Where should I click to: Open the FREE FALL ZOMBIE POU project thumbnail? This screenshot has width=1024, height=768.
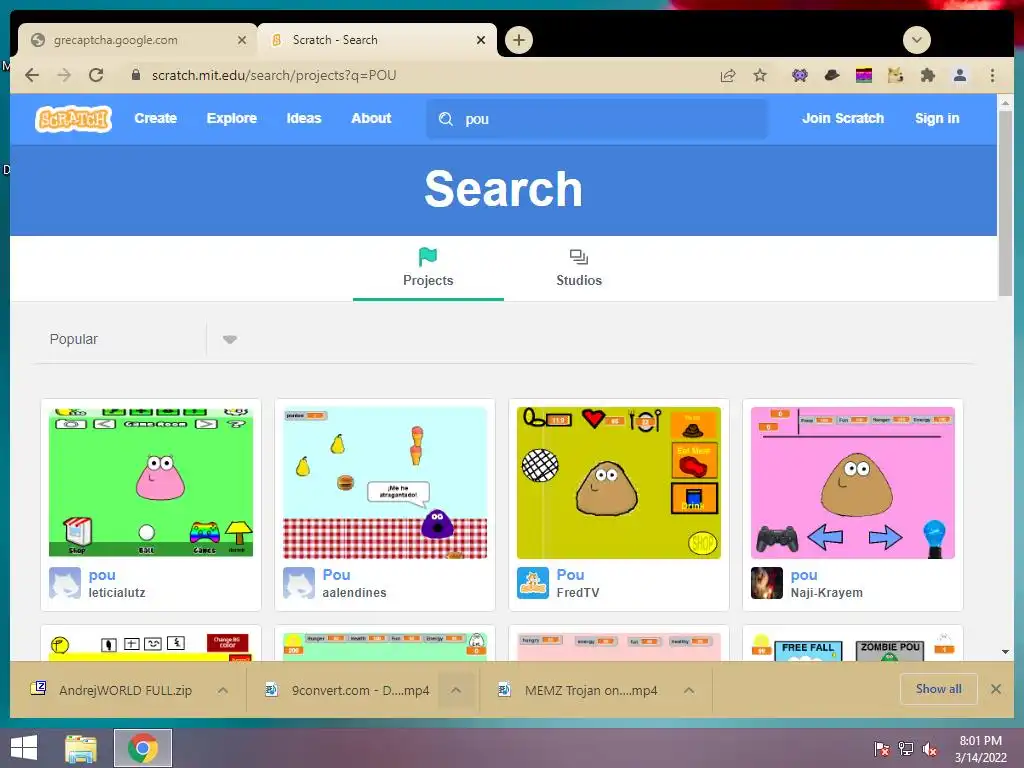tap(852, 647)
